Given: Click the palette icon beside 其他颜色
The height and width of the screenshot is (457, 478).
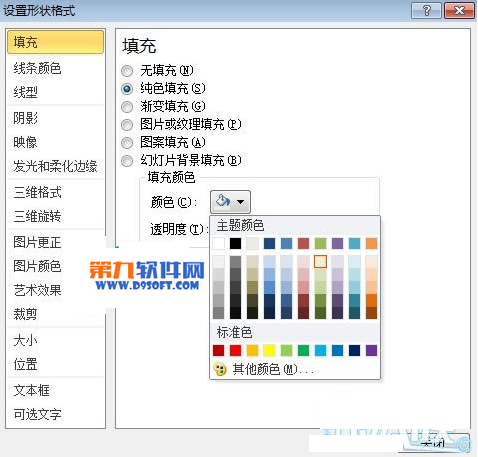Looking at the screenshot, I should (220, 370).
